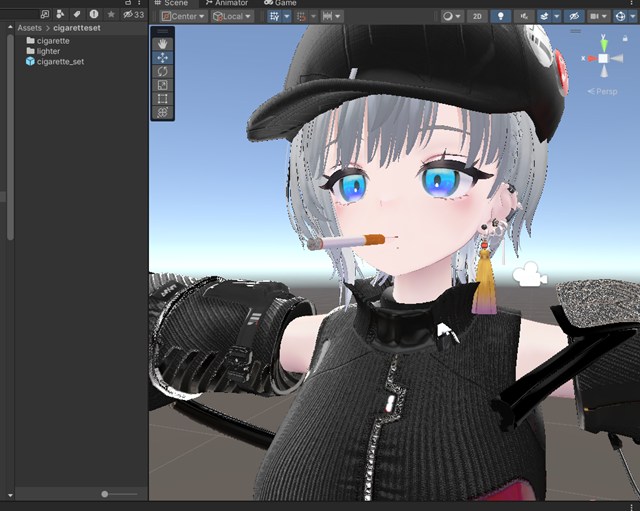Click the search by label tag icon
This screenshot has height=511, width=640.
point(77,15)
